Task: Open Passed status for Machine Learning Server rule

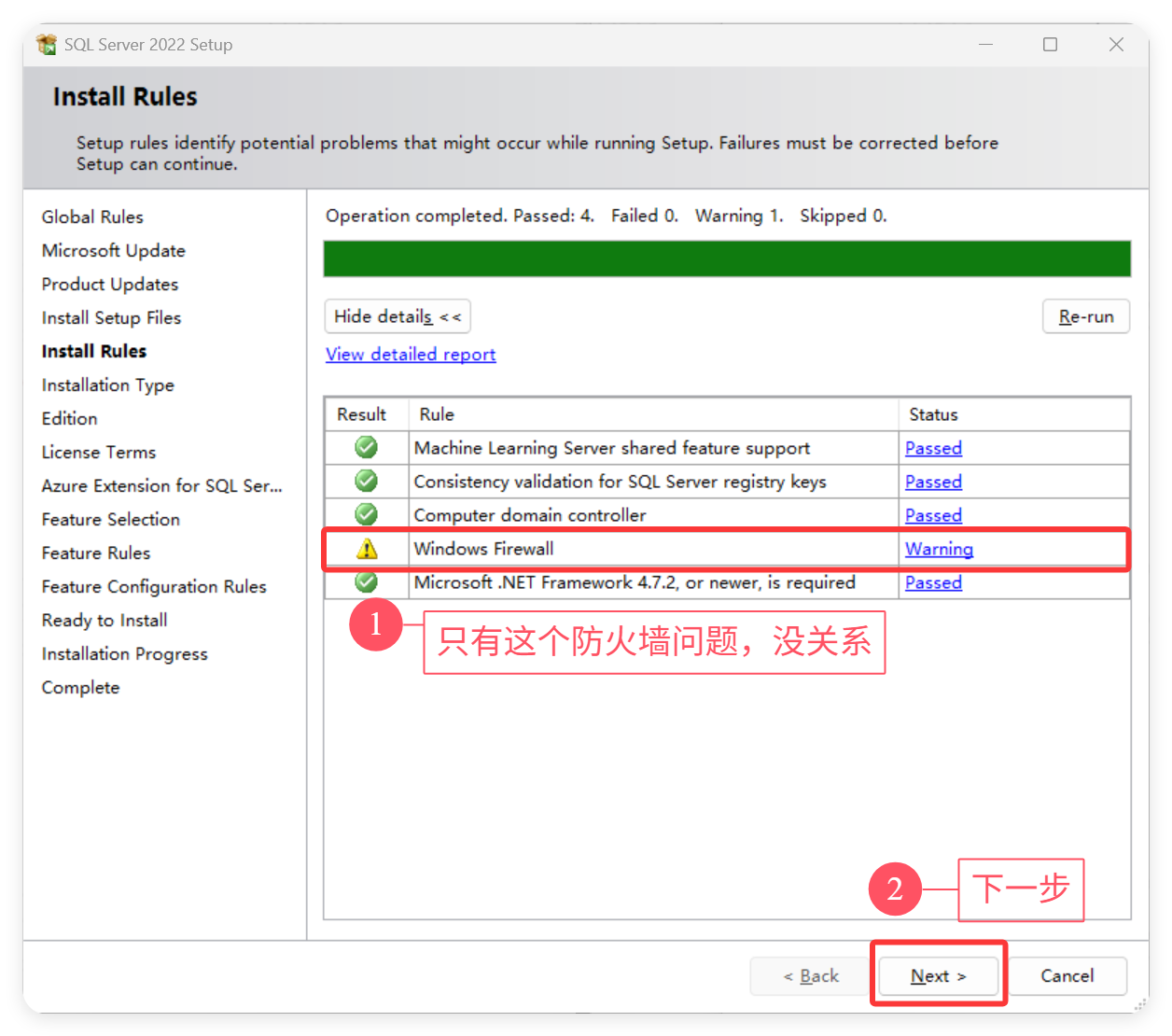Action: (x=933, y=448)
